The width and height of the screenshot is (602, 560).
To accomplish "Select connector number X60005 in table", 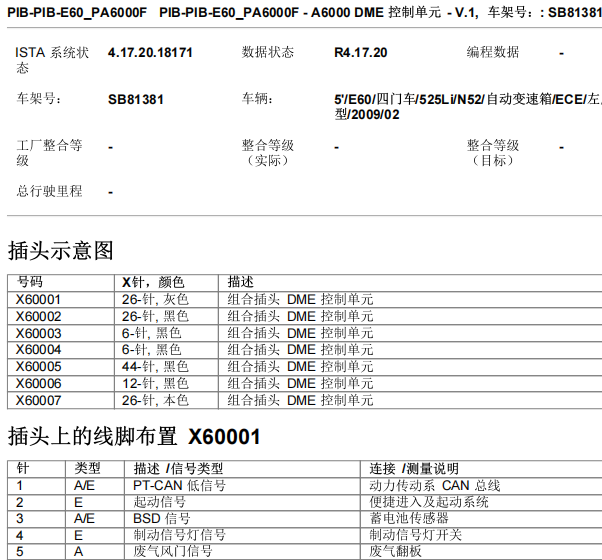I will click(x=38, y=367).
